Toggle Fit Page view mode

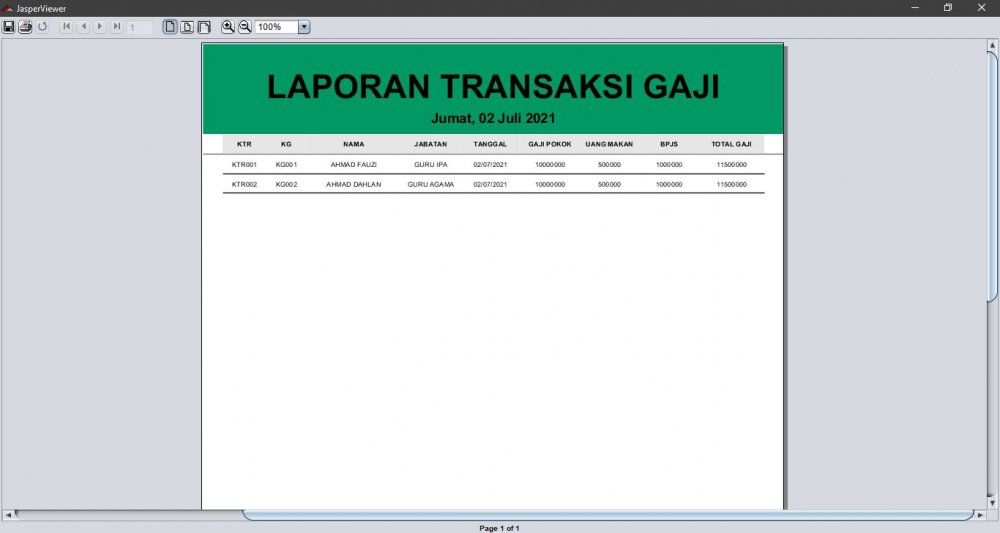pyautogui.click(x=187, y=27)
